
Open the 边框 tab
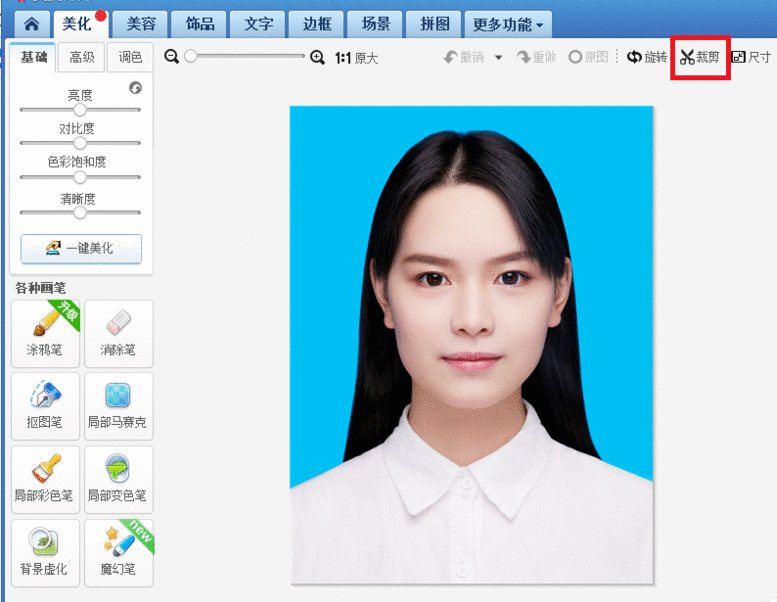coord(317,24)
